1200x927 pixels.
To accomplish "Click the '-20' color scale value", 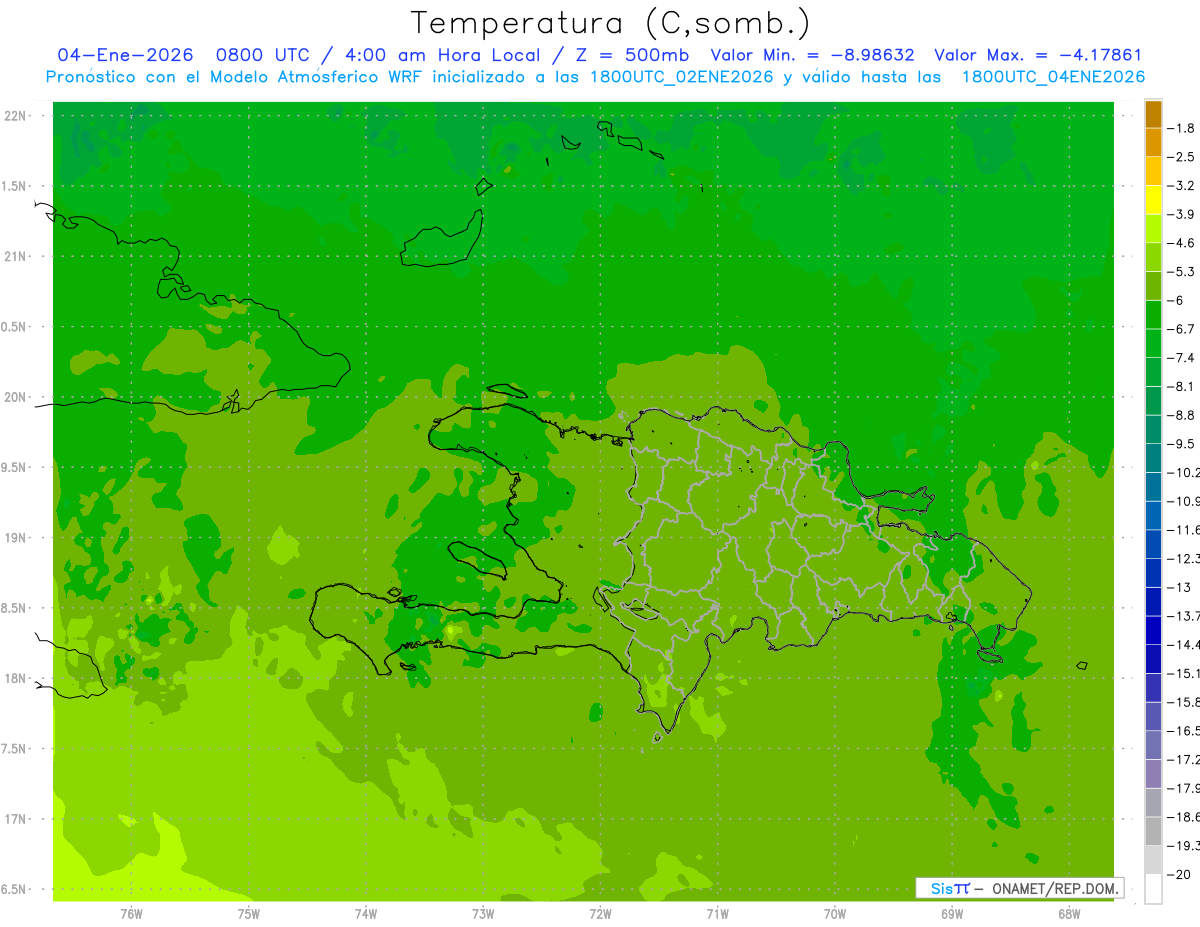I will [x=1177, y=874].
